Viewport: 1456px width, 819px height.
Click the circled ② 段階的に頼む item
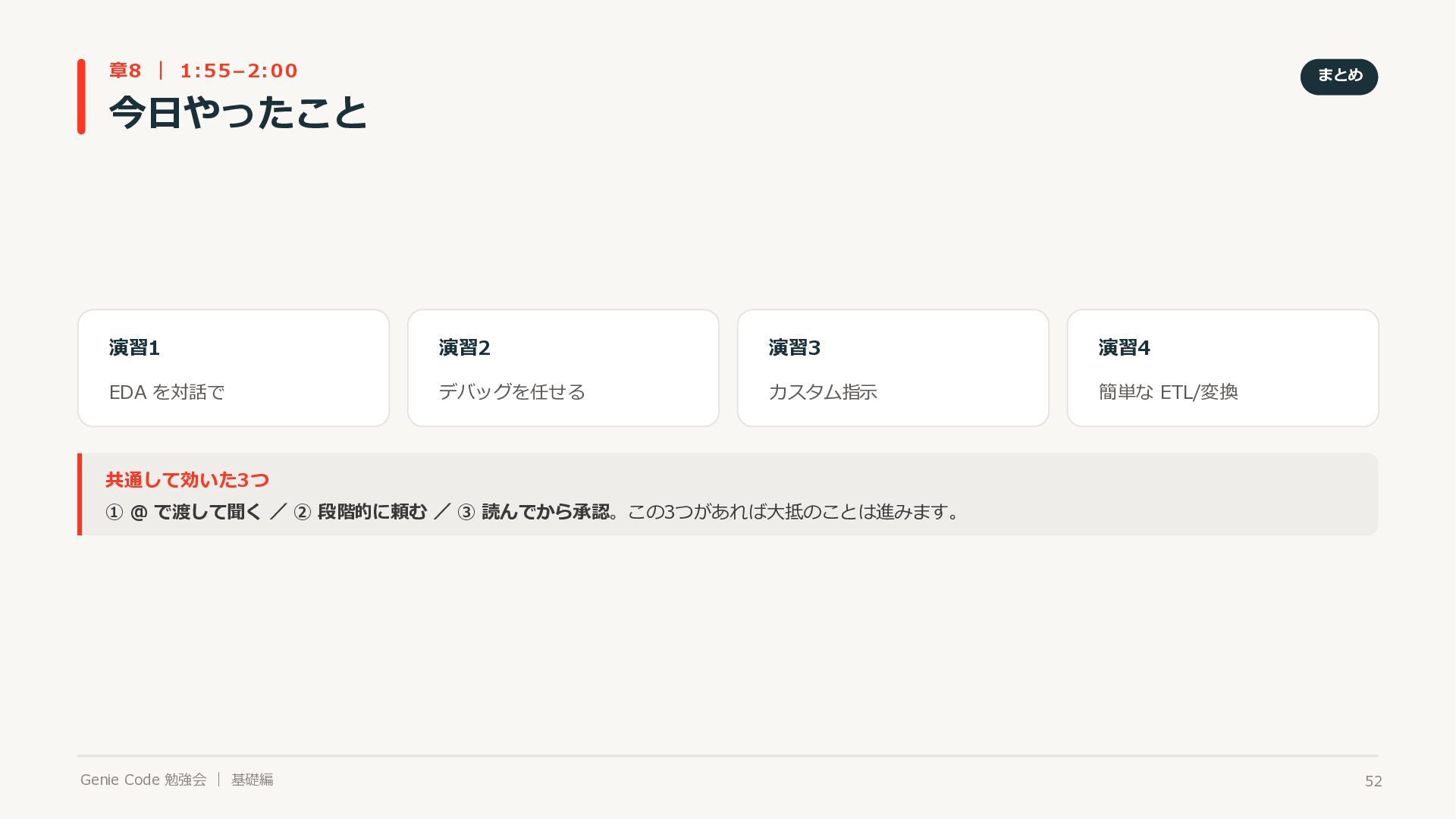point(360,512)
